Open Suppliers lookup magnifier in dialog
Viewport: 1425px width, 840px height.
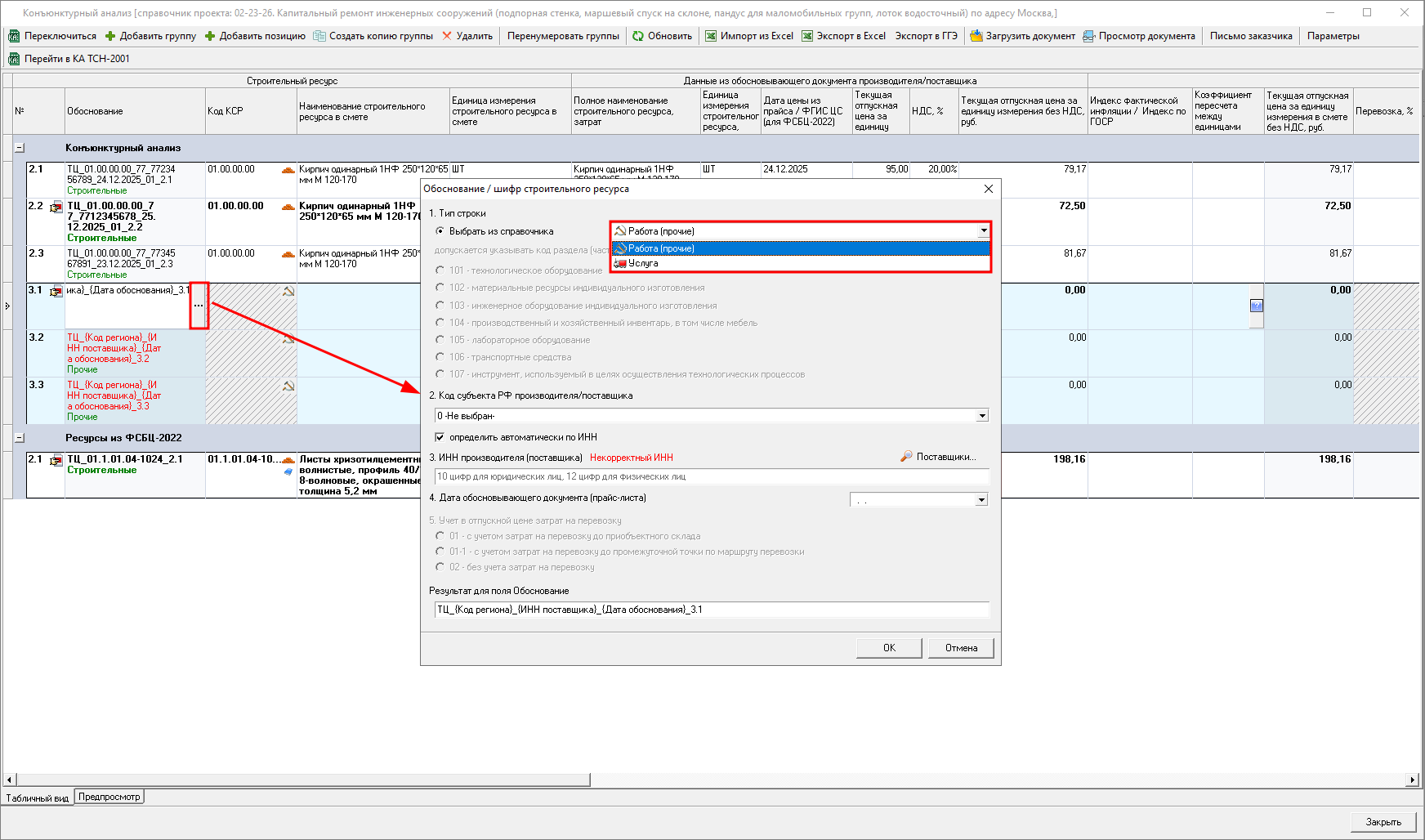click(906, 457)
